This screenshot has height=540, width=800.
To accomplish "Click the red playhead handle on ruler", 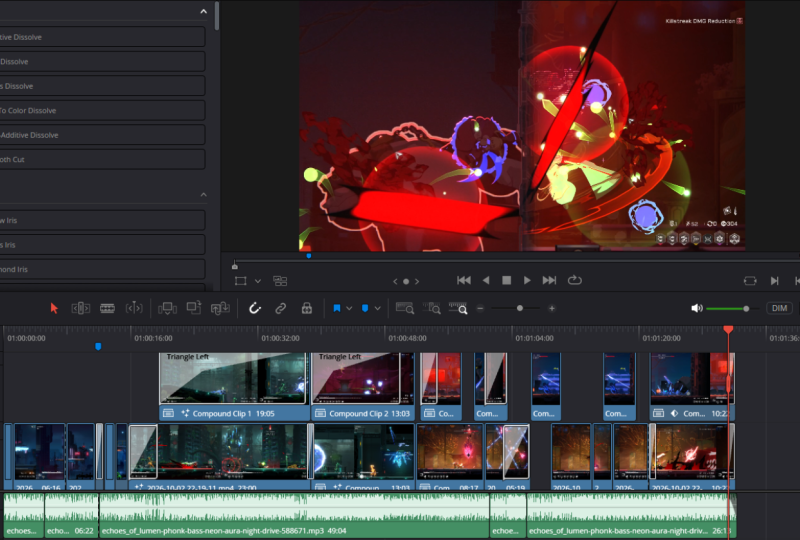I will (728, 330).
